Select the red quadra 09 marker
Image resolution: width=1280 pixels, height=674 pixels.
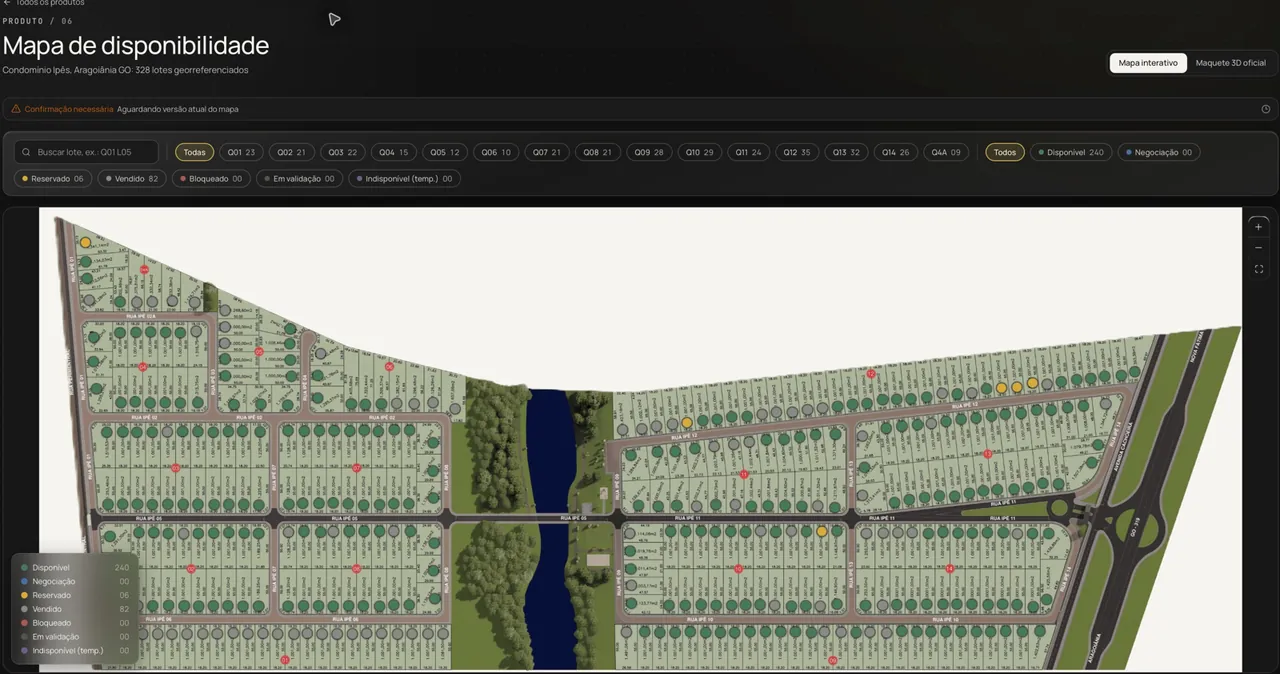coord(833,660)
